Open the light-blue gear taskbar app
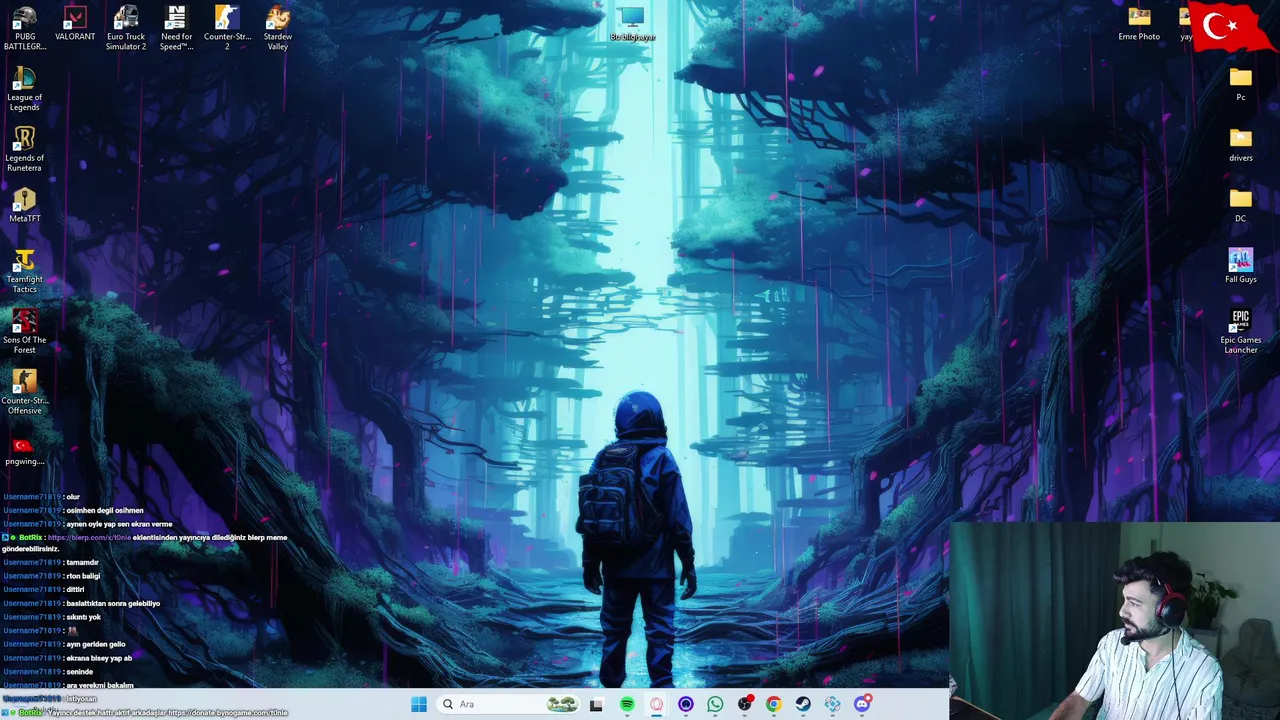Screen dimensions: 1280x720 [x=833, y=704]
